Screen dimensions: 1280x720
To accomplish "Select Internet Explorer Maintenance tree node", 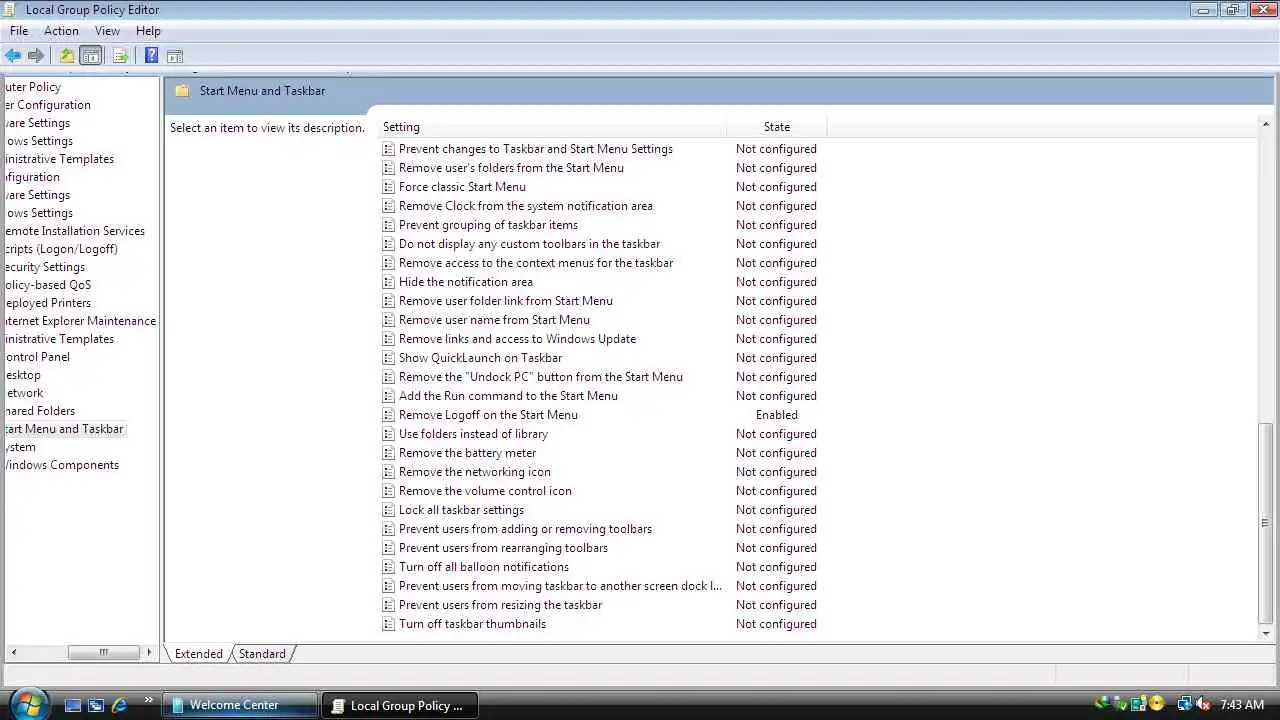I will click(80, 321).
